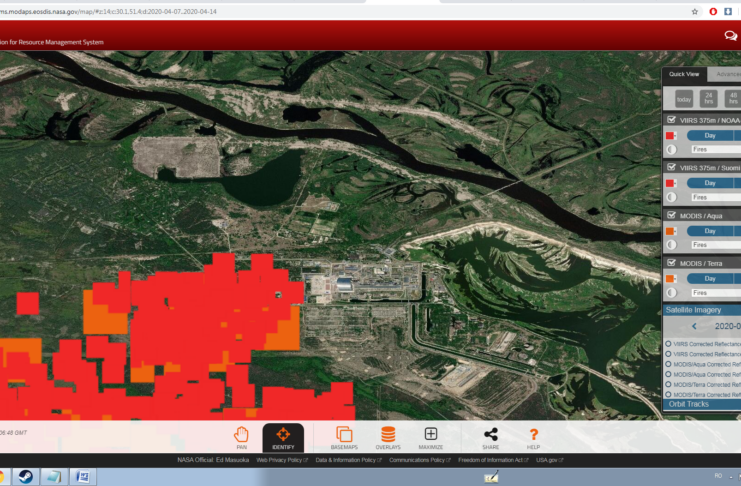Open the USA.gov link
Screen dimensions: 741x486
click(549, 460)
